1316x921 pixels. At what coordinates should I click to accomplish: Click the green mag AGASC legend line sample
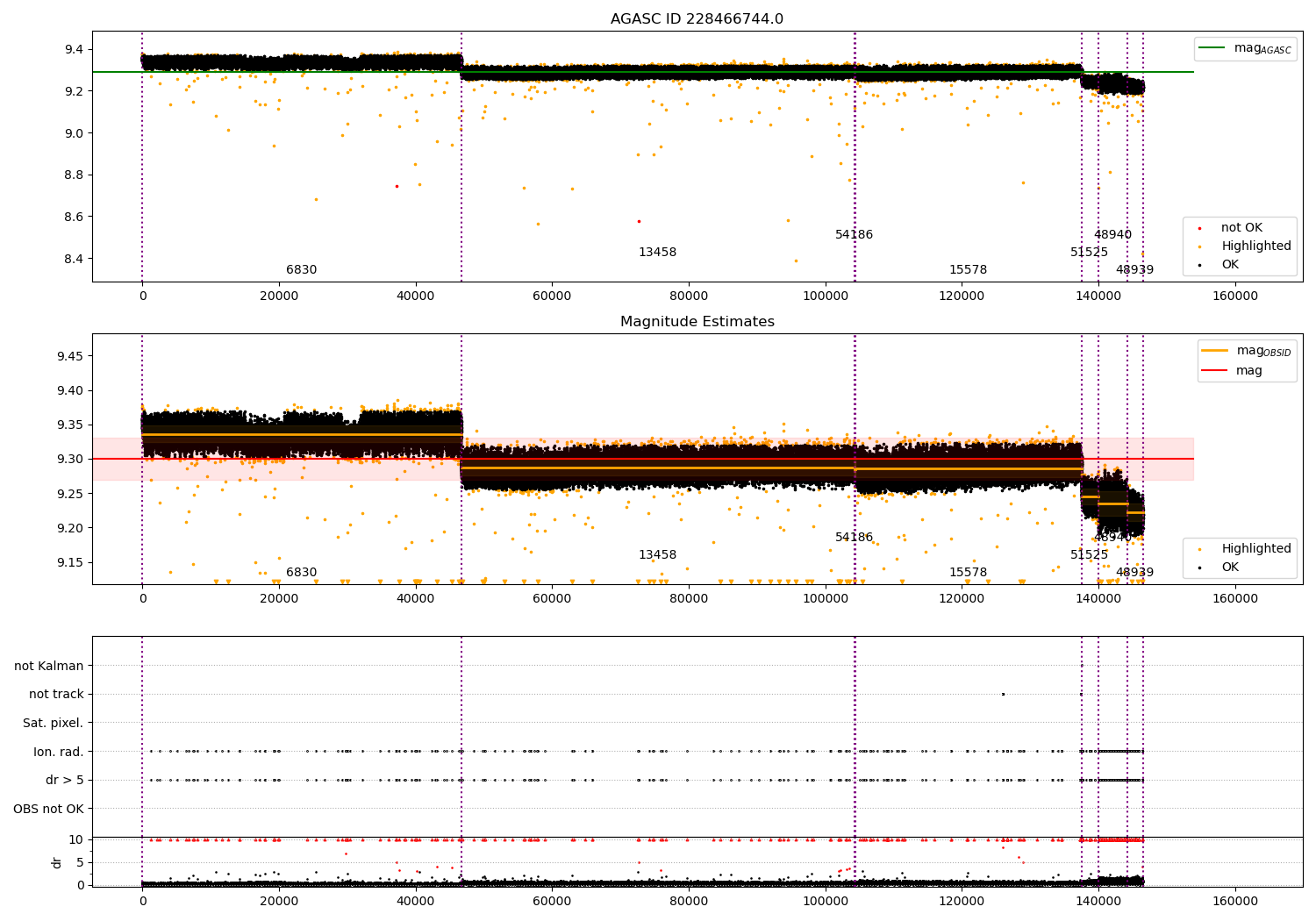point(1212,48)
